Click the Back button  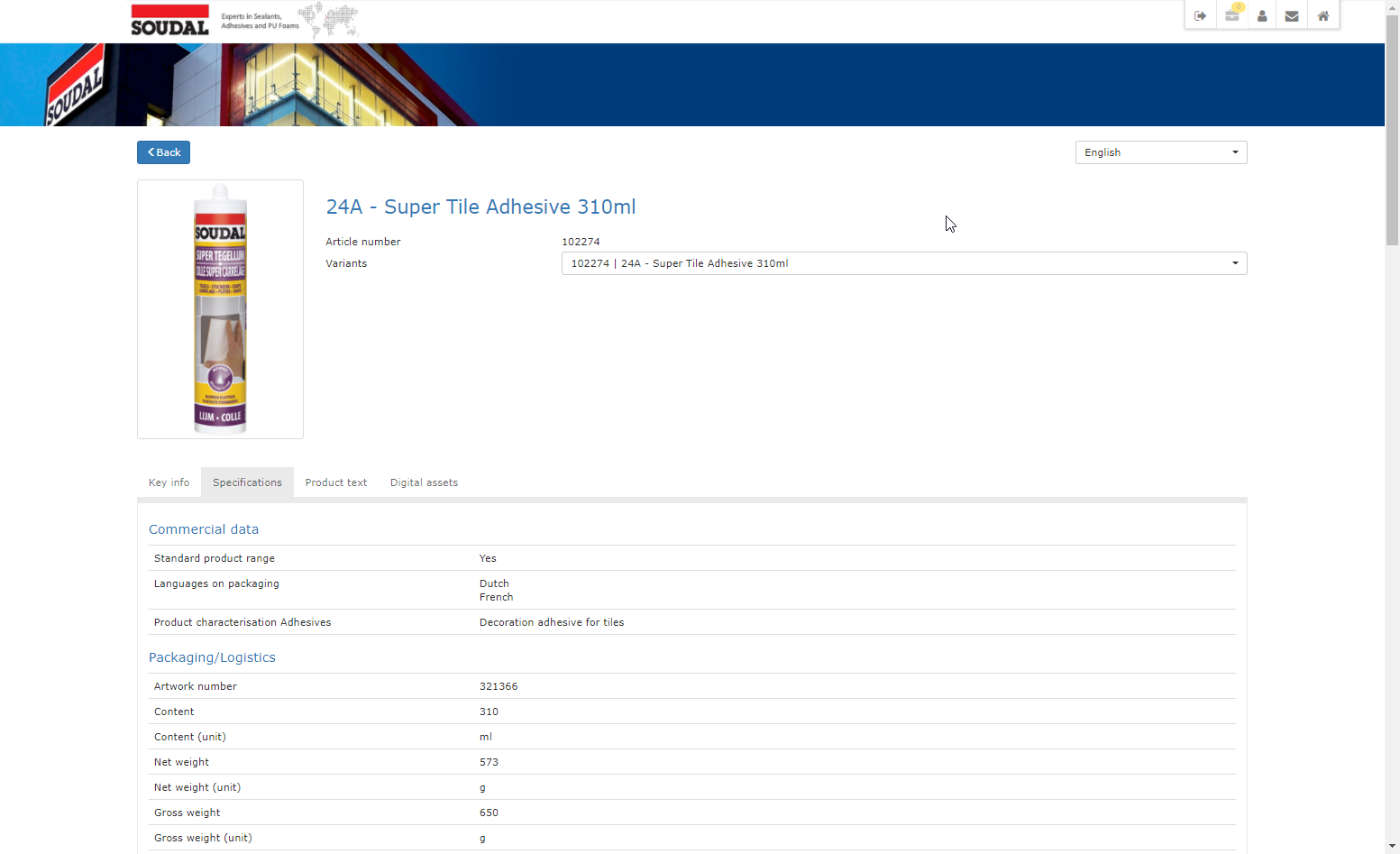[163, 152]
